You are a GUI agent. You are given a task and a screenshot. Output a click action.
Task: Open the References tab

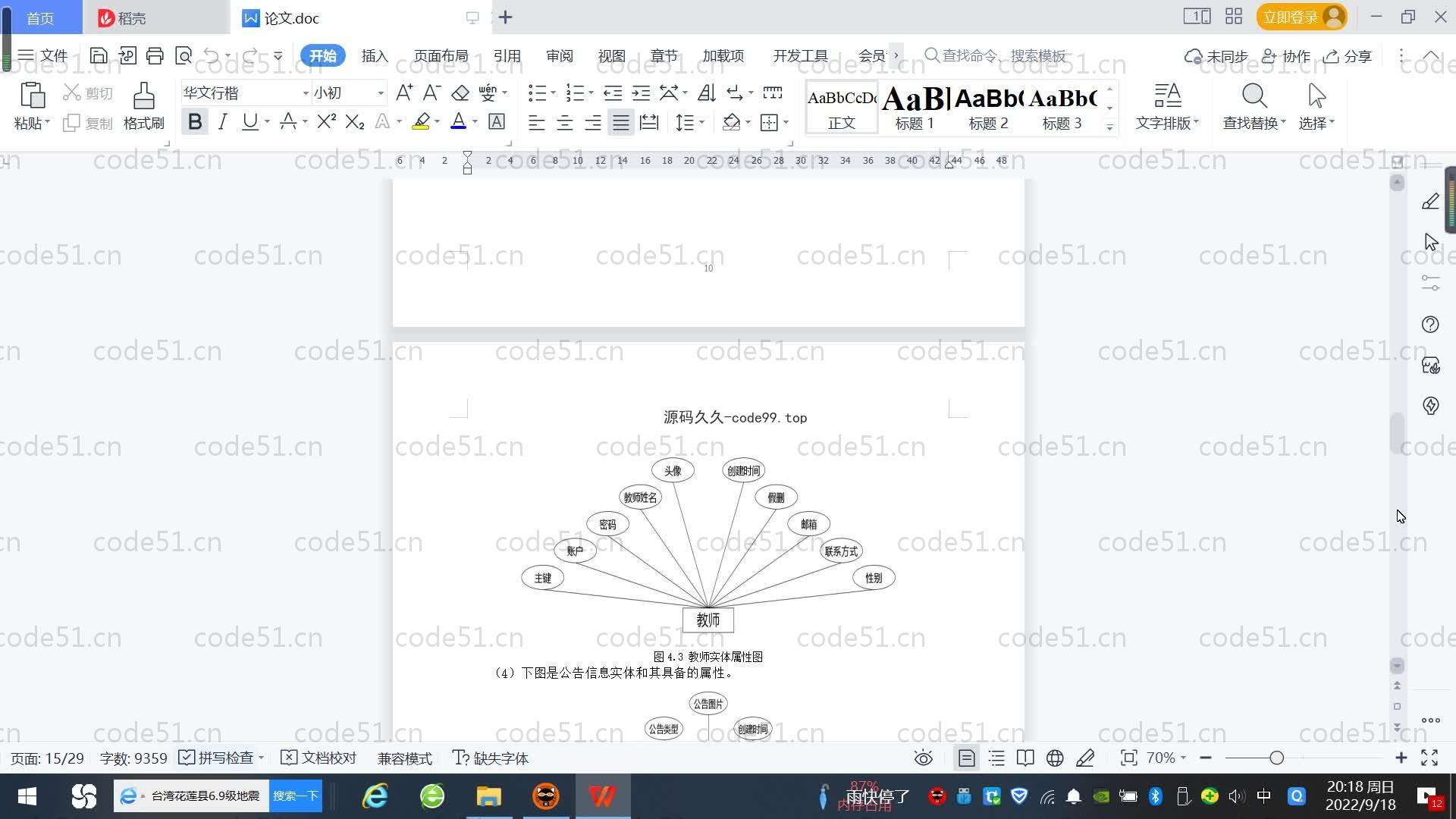click(x=507, y=56)
